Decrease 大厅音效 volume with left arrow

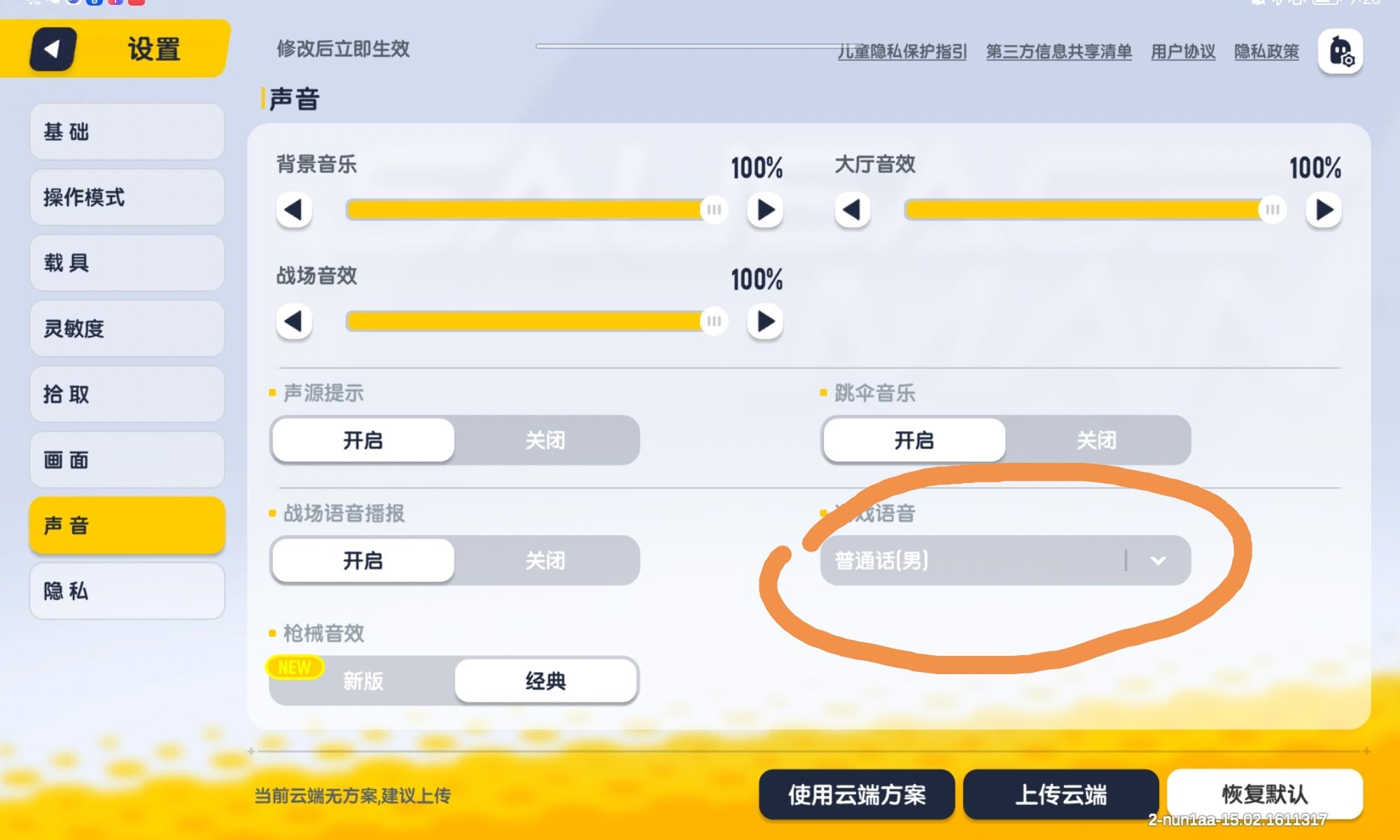(853, 209)
